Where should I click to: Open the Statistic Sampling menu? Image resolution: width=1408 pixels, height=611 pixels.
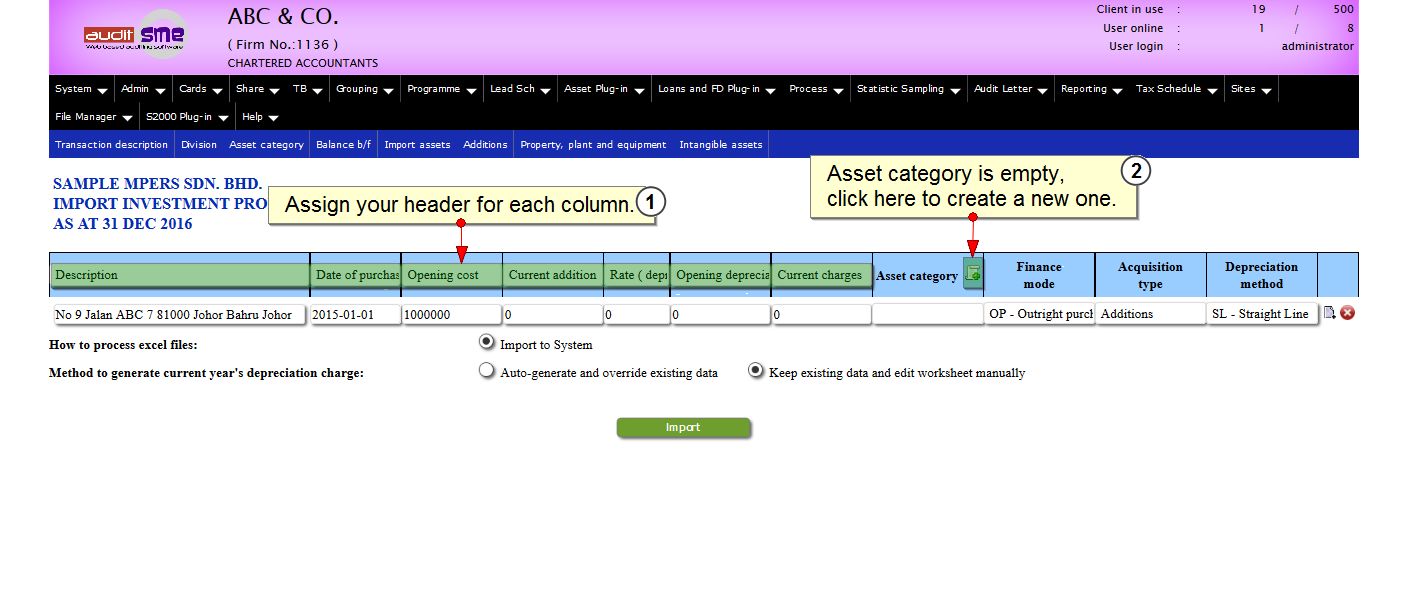point(908,89)
